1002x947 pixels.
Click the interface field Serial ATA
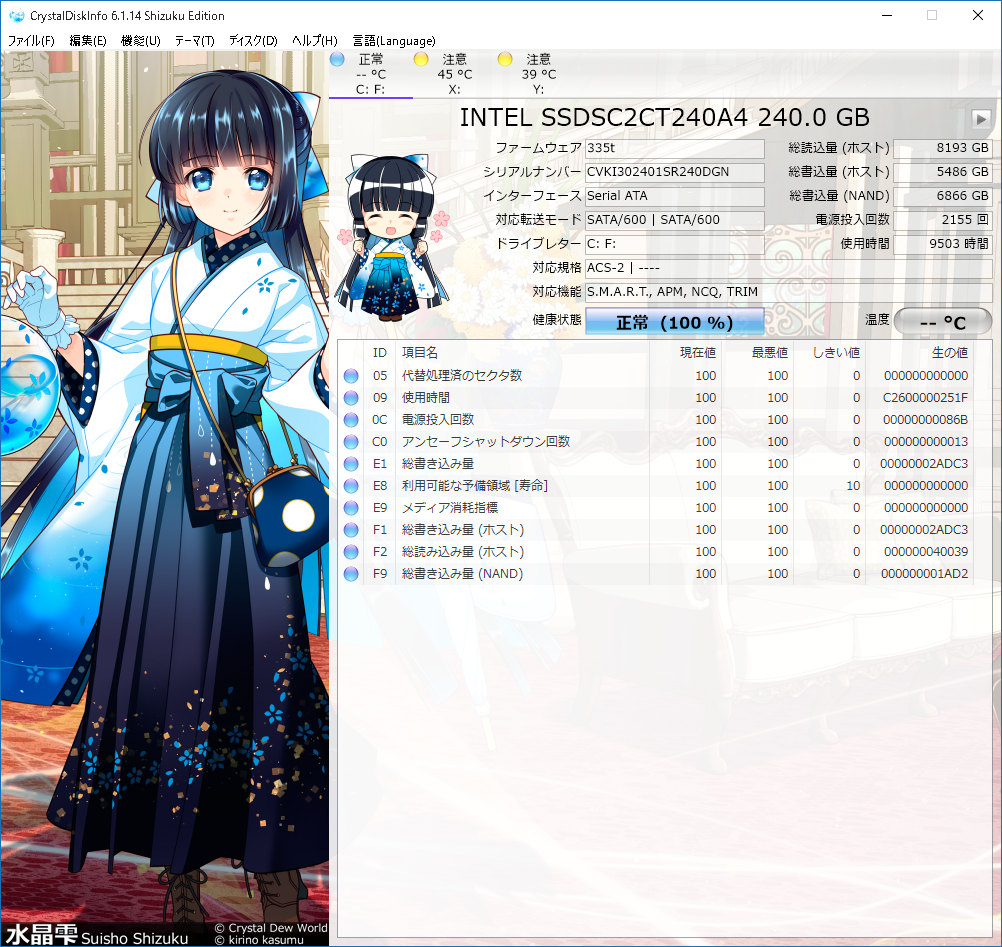click(674, 196)
